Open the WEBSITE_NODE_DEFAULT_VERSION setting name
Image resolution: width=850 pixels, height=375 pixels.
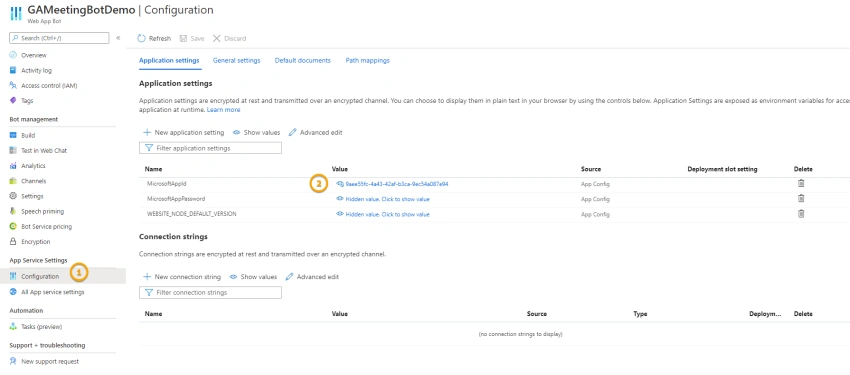192,214
